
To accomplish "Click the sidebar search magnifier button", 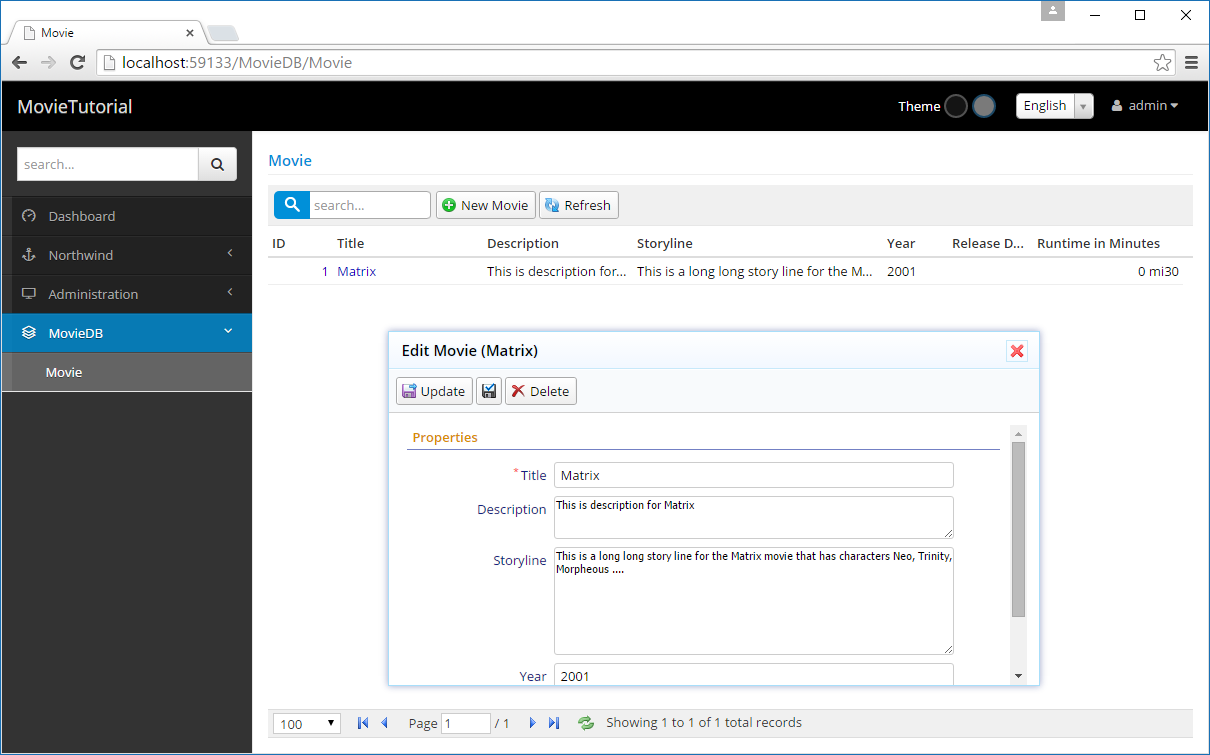I will (x=217, y=164).
